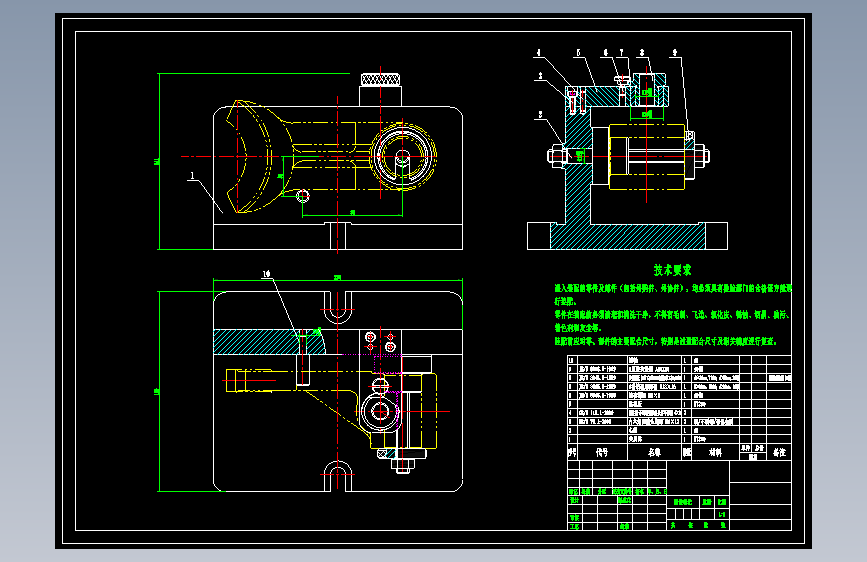
Task: Click the hatched base plate in section view
Action: (628, 236)
